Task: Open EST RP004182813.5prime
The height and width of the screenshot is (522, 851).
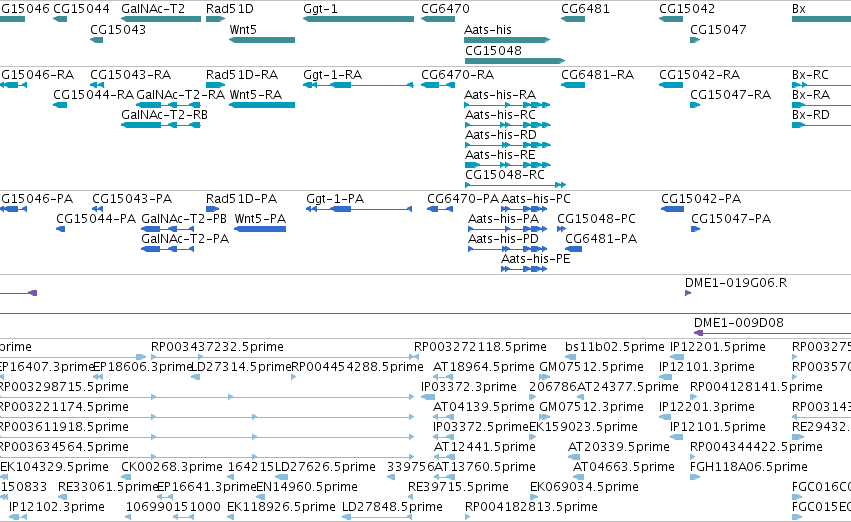Action: [468, 517]
